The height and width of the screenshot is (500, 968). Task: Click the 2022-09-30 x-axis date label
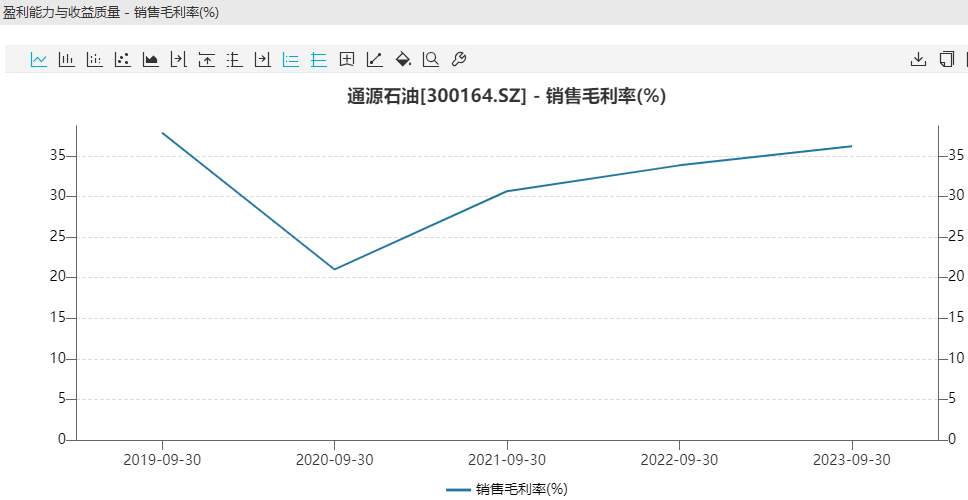680,460
